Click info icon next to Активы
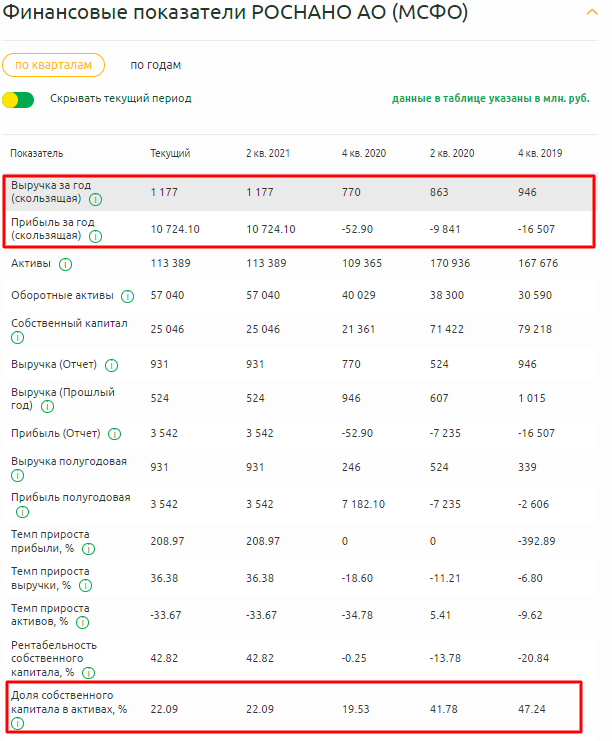This screenshot has width=612, height=741. pyautogui.click(x=65, y=265)
